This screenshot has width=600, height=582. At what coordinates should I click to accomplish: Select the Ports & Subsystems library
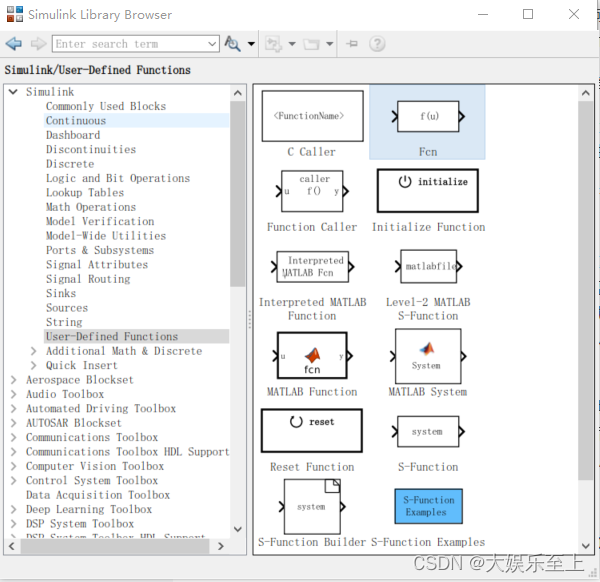(100, 250)
